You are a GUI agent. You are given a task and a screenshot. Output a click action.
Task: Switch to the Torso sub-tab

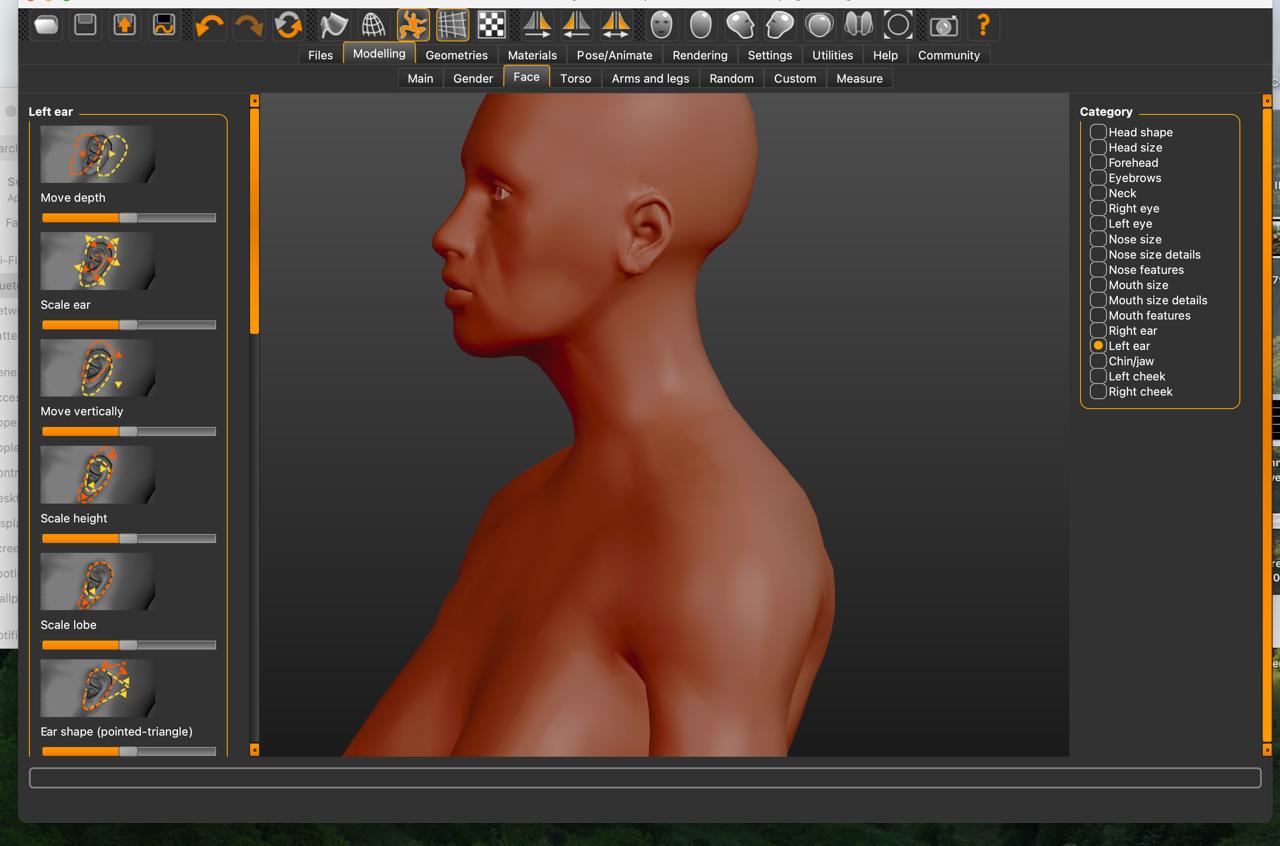pyautogui.click(x=575, y=78)
